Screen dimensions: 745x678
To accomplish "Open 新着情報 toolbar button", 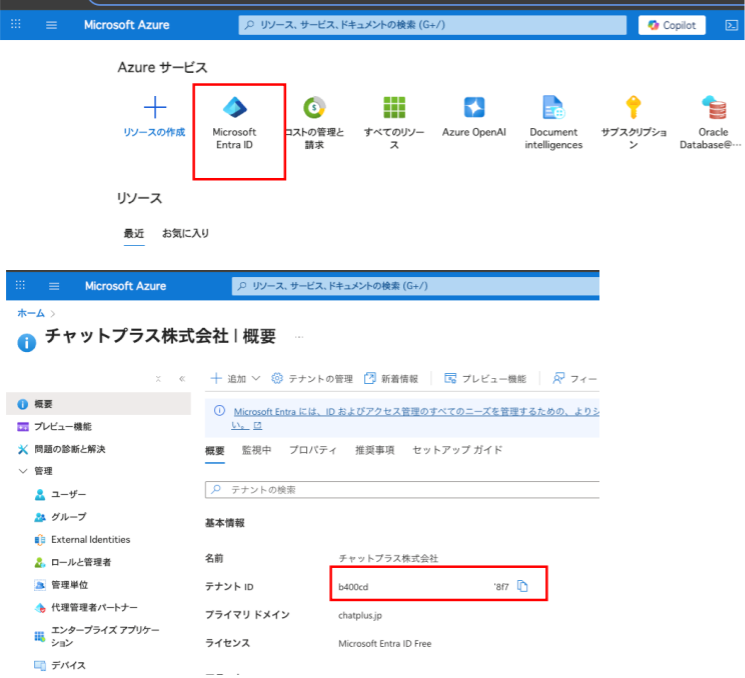I will (x=391, y=379).
